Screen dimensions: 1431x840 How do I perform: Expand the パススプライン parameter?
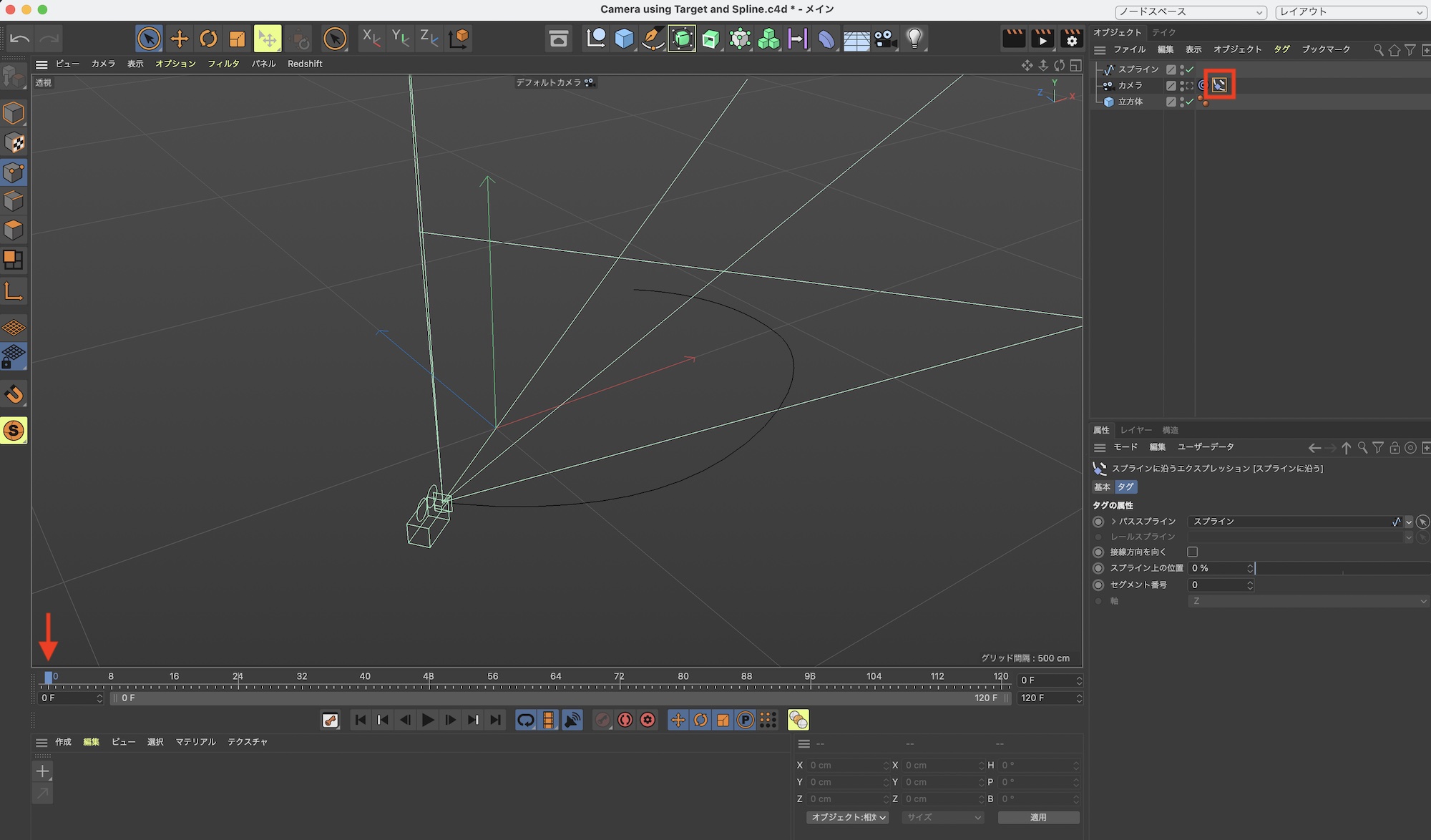pos(1113,522)
